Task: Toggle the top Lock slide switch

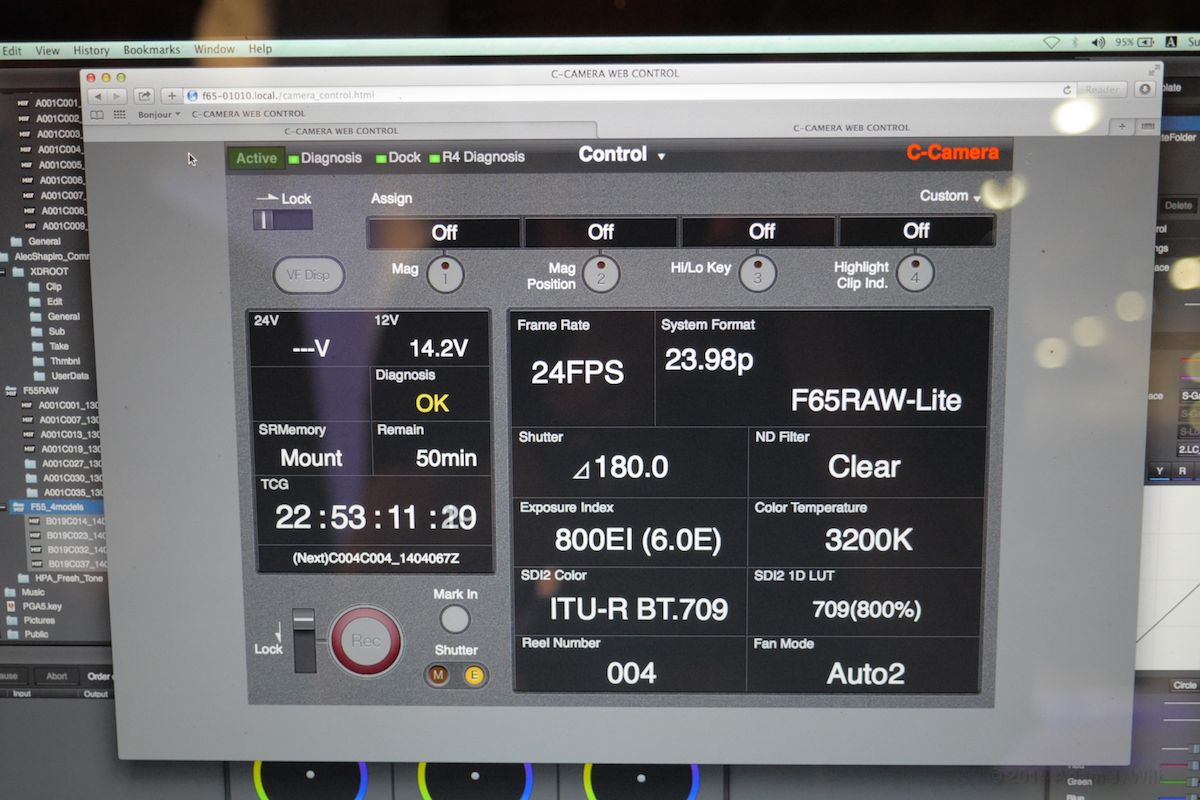Action: tap(282, 220)
